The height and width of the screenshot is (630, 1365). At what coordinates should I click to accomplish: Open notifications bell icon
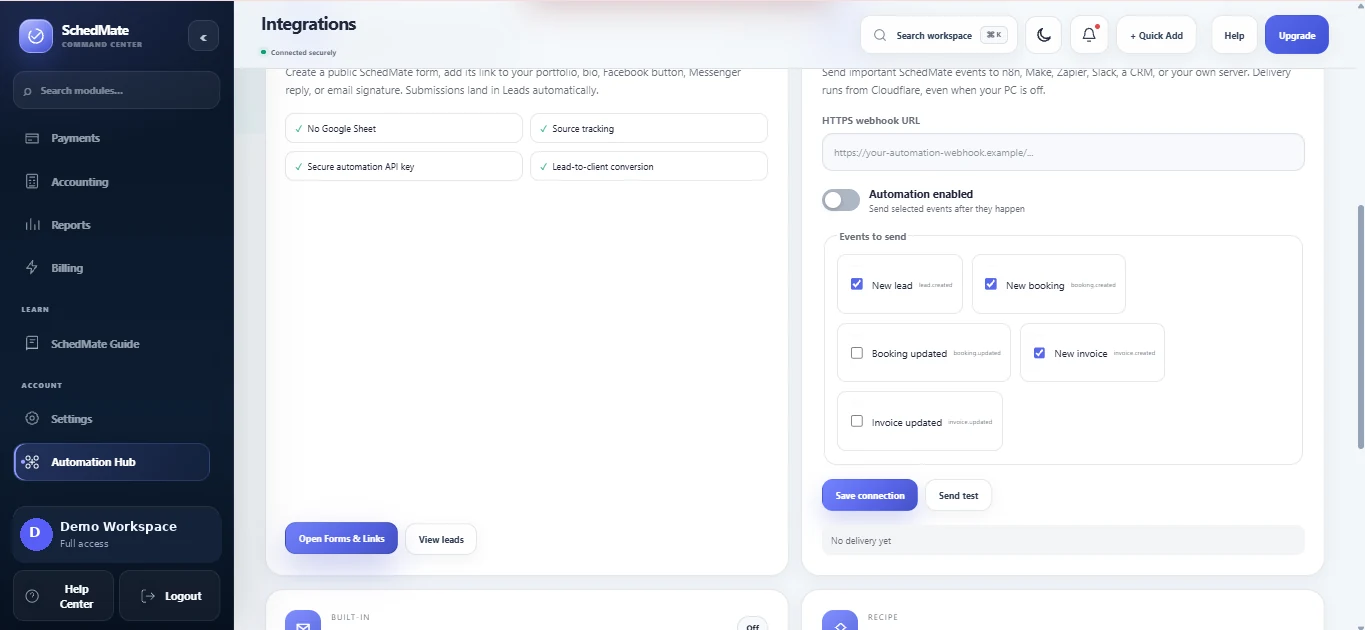point(1089,35)
